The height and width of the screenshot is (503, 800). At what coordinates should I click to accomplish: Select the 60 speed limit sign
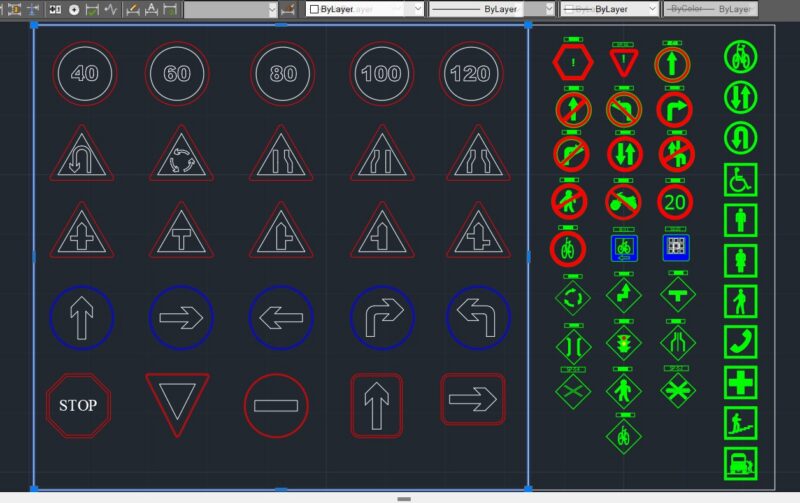click(177, 73)
